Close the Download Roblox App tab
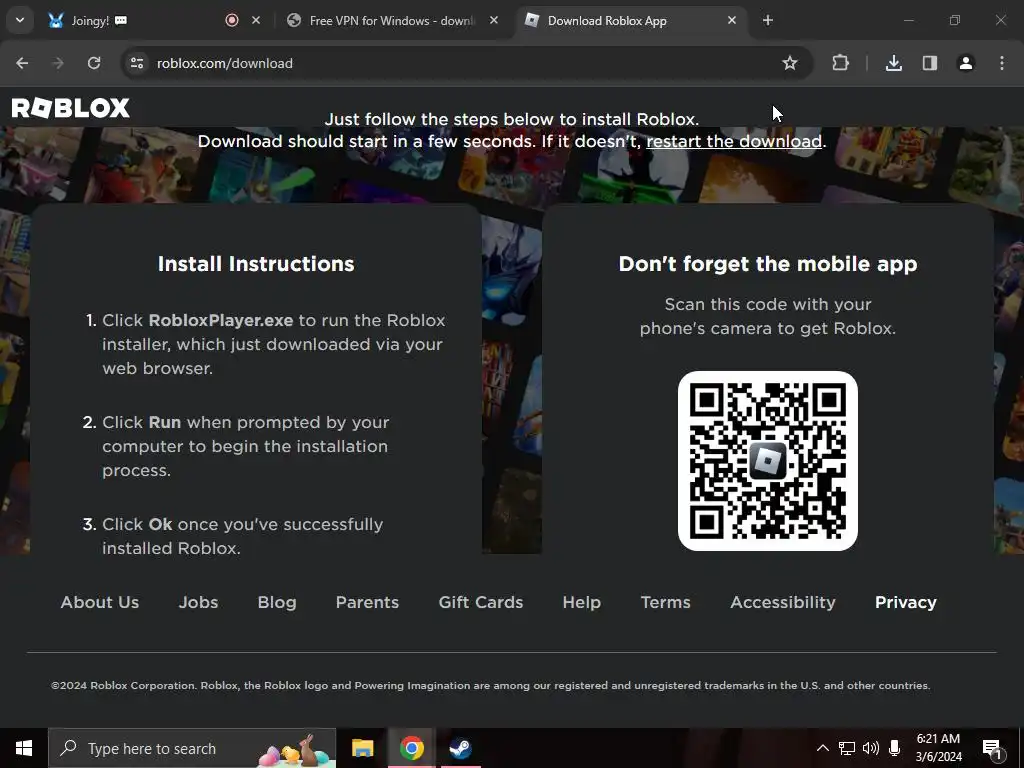This screenshot has width=1024, height=768. pos(732,21)
